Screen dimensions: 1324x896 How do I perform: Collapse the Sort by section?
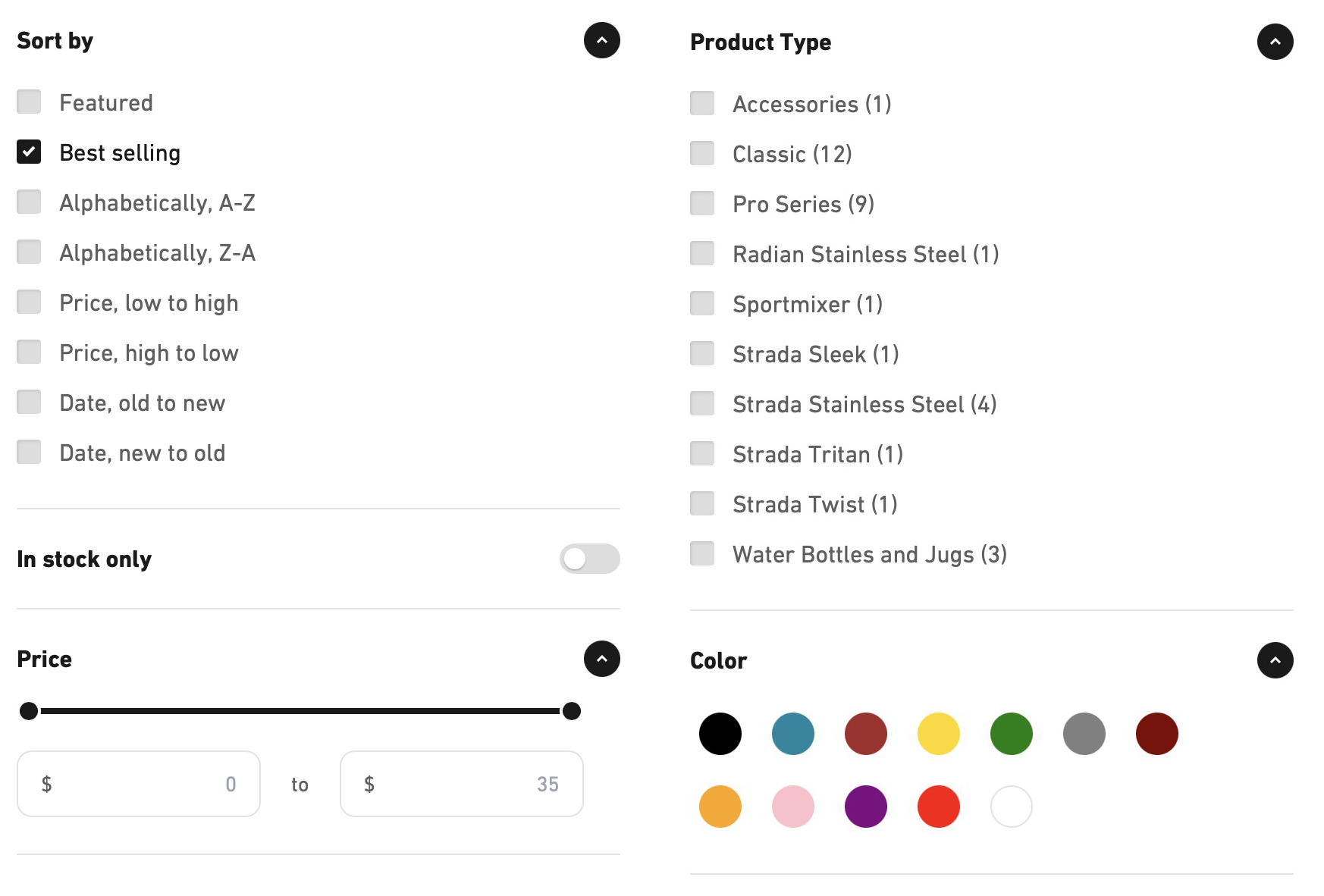point(601,40)
